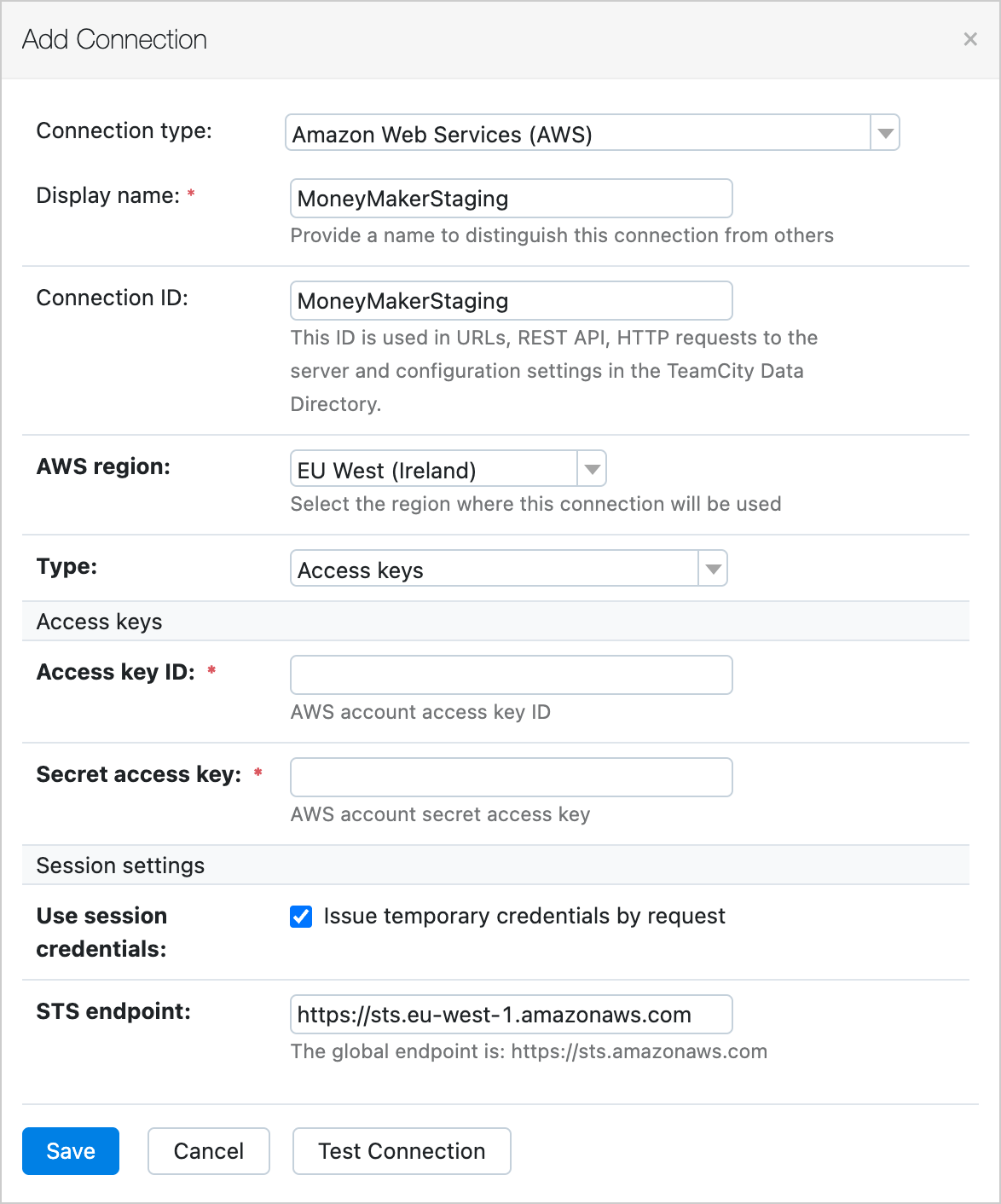Select the Amazon Web Services (AWS) combo box

pyautogui.click(x=593, y=133)
